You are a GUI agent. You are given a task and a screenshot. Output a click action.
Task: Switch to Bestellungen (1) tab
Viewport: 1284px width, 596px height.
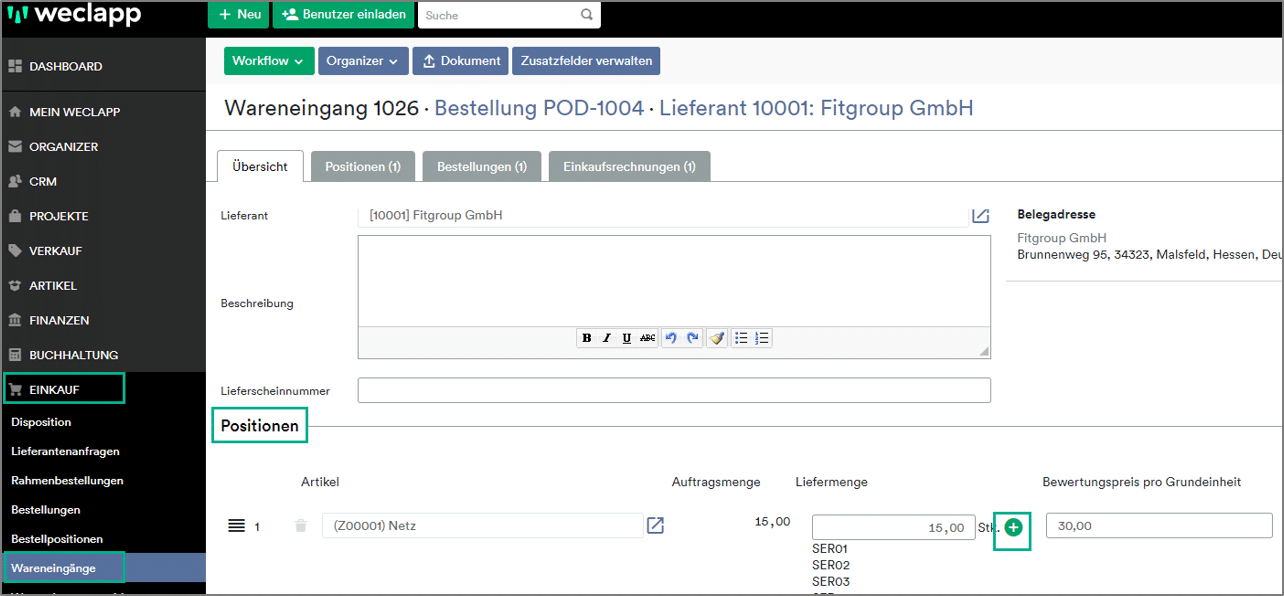[482, 167]
